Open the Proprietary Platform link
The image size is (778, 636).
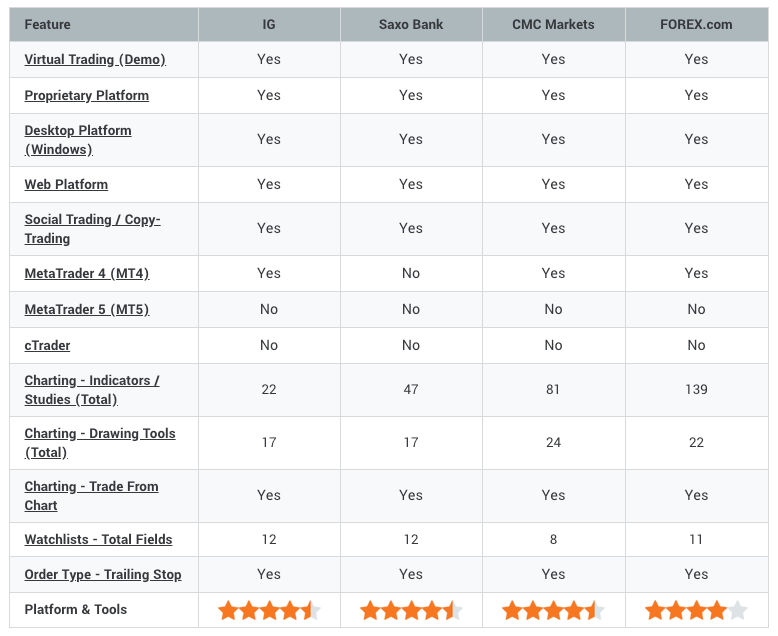(86, 95)
